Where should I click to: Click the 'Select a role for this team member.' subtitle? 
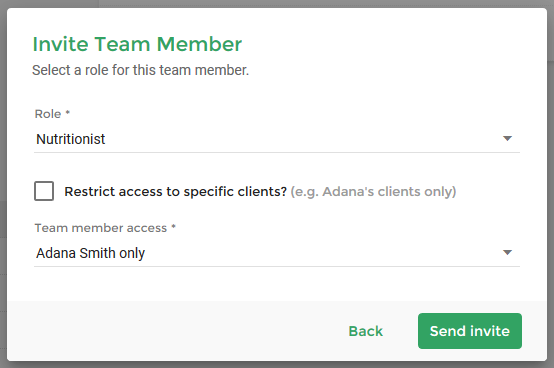[141, 70]
